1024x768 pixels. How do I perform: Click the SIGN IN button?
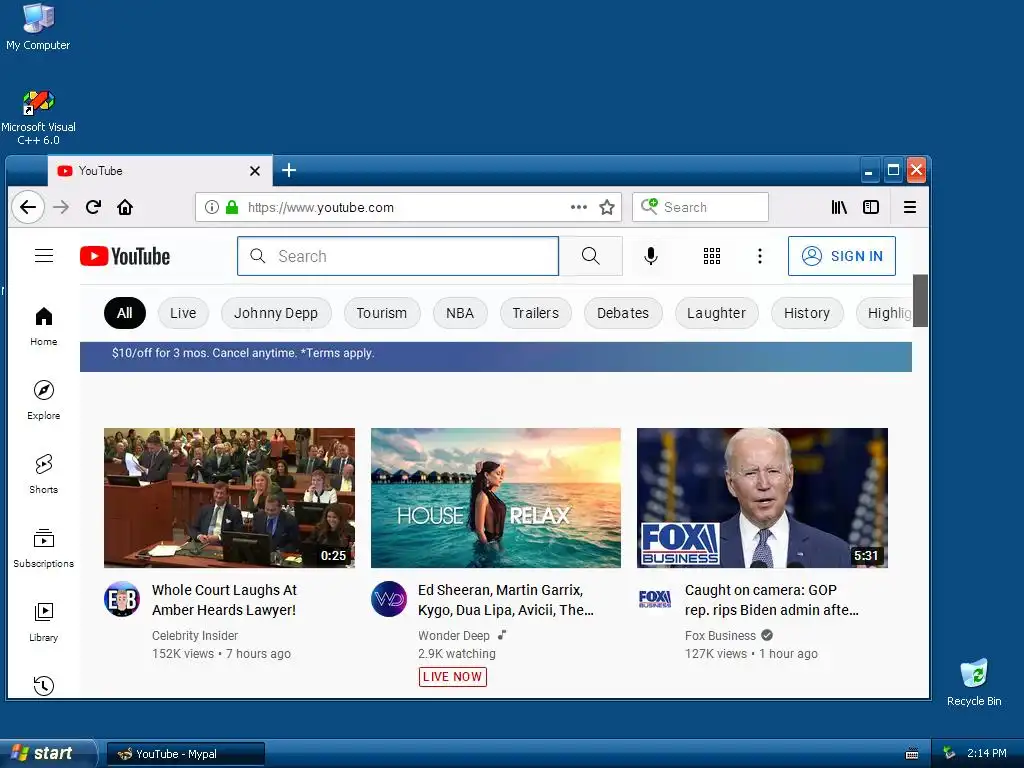841,256
